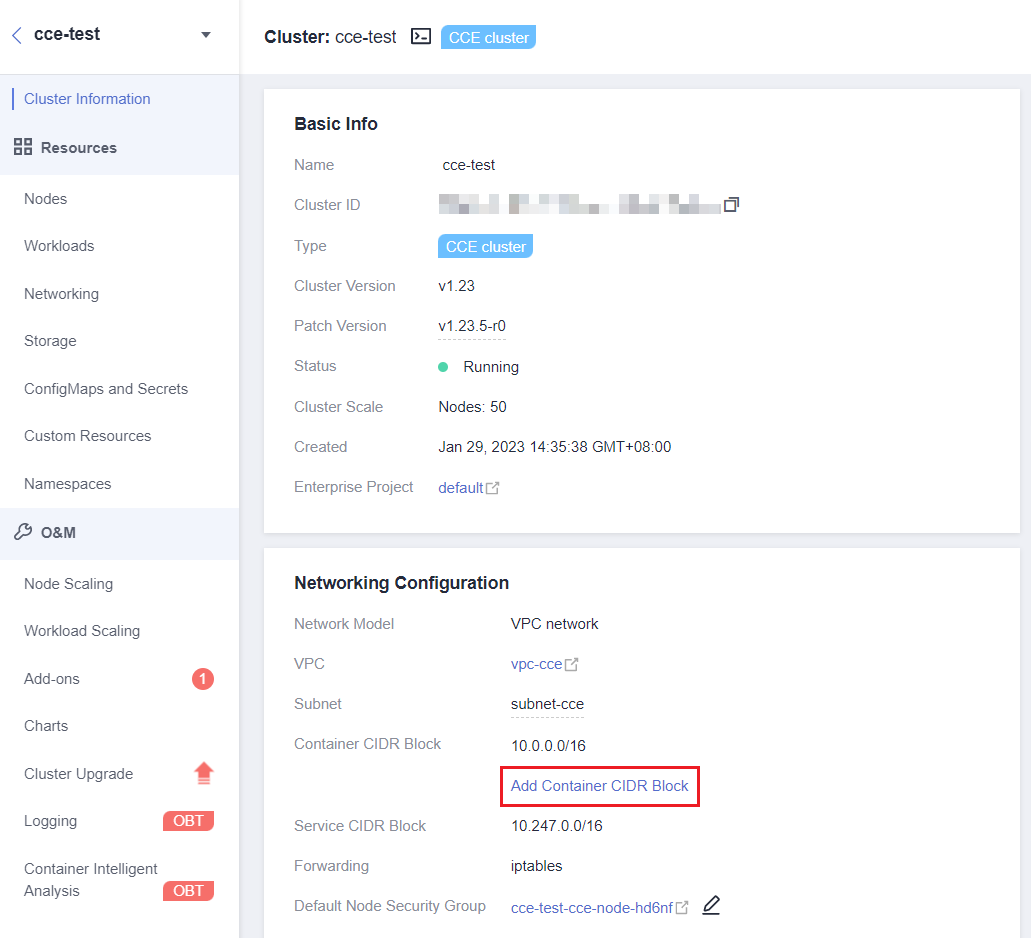Click the Resources section header

click(x=78, y=147)
